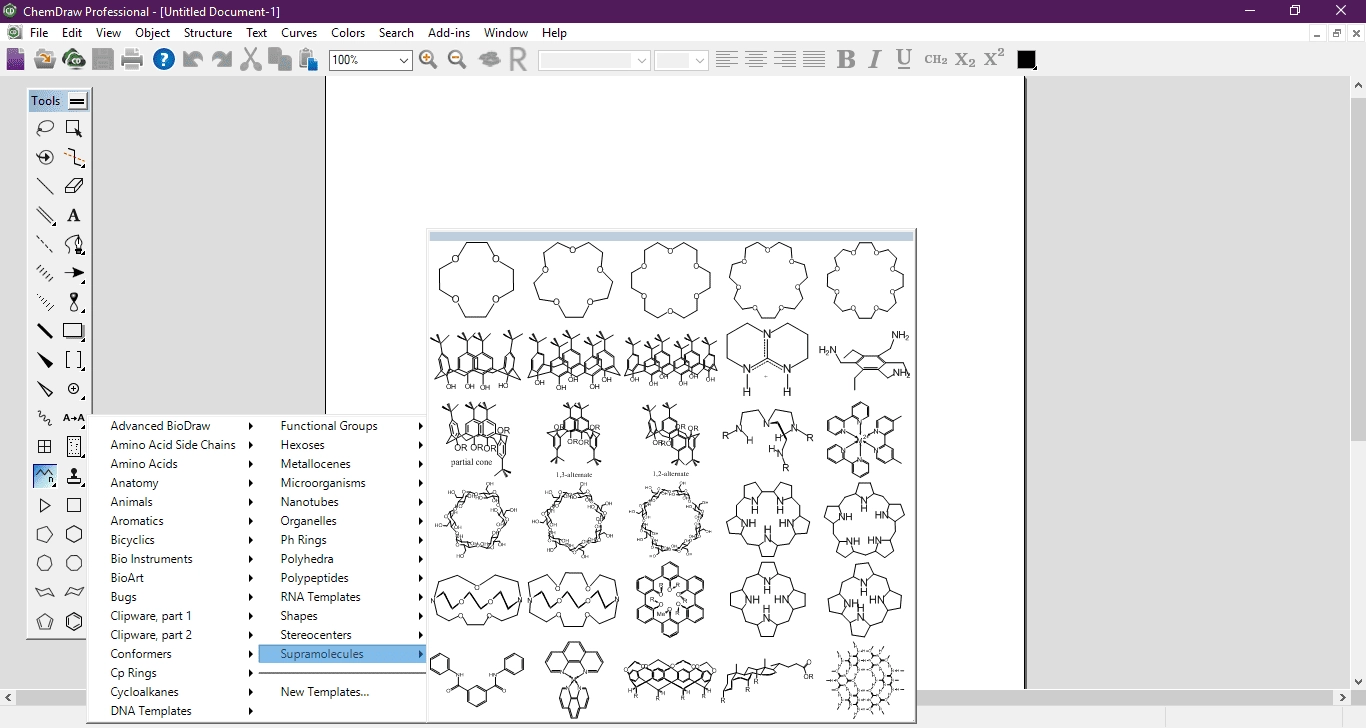Expand the Functional Groups submenu

(343, 426)
